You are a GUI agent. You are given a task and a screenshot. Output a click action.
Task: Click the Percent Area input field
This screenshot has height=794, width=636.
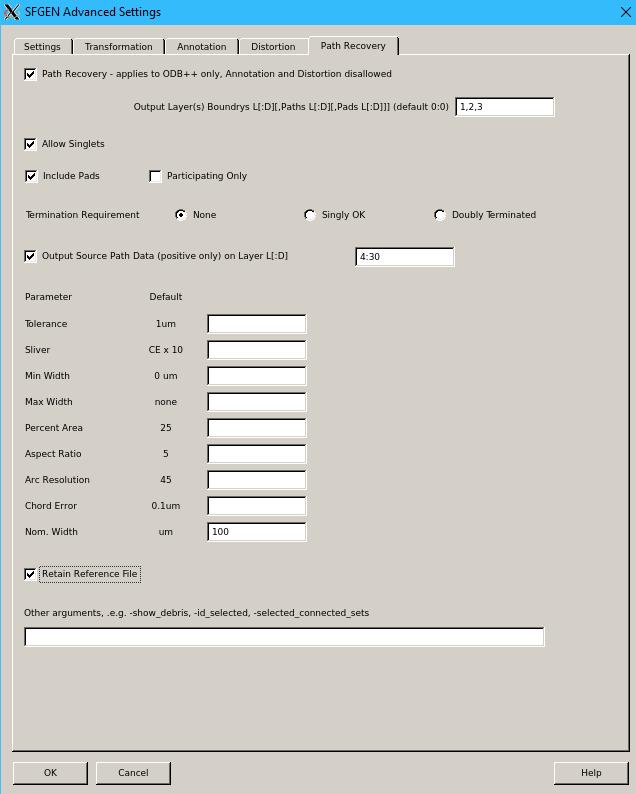[x=257, y=428]
